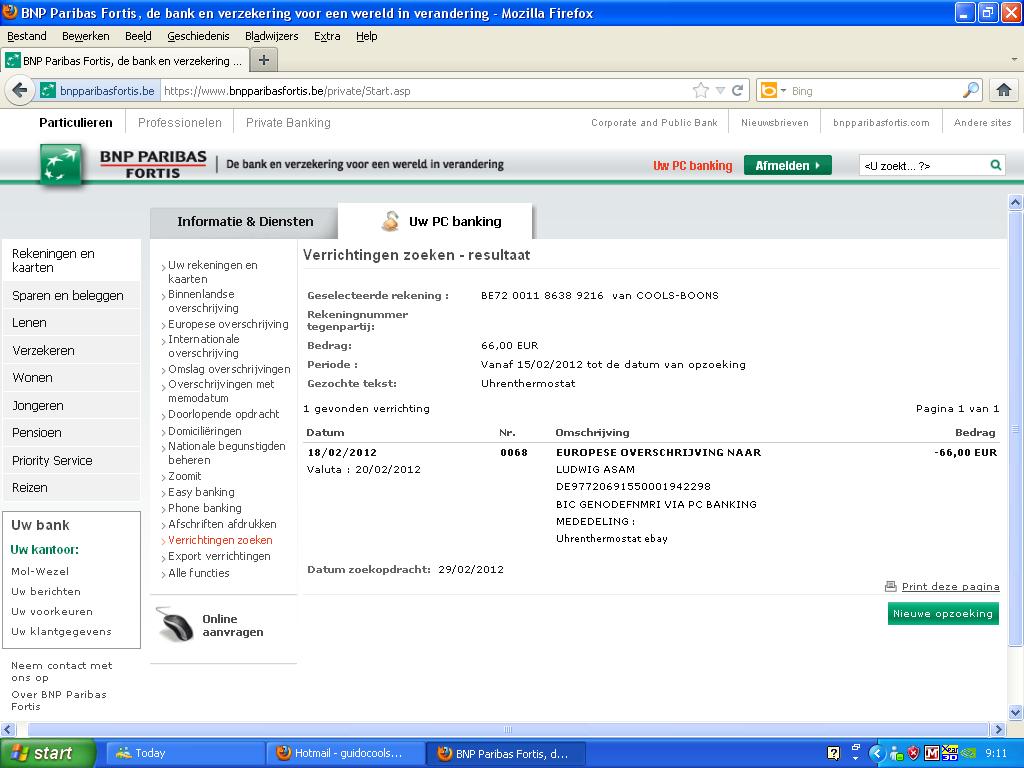Viewport: 1024px width, 768px height.
Task: Click the Print deze pagina link
Action: [949, 587]
